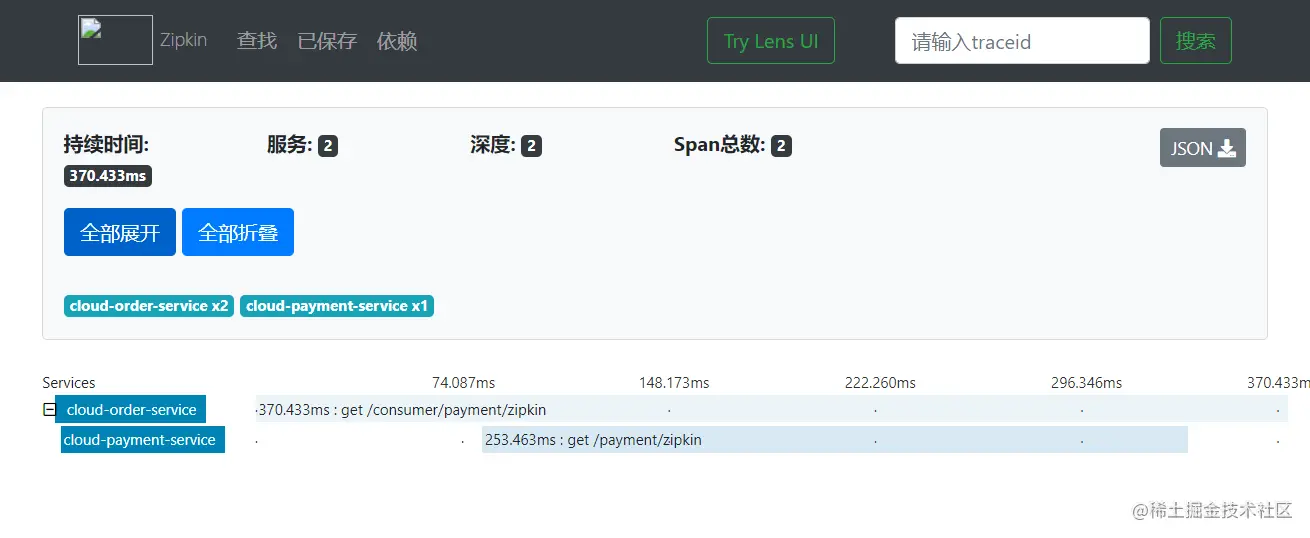Click the 370.433ms duration badge

[x=108, y=176]
